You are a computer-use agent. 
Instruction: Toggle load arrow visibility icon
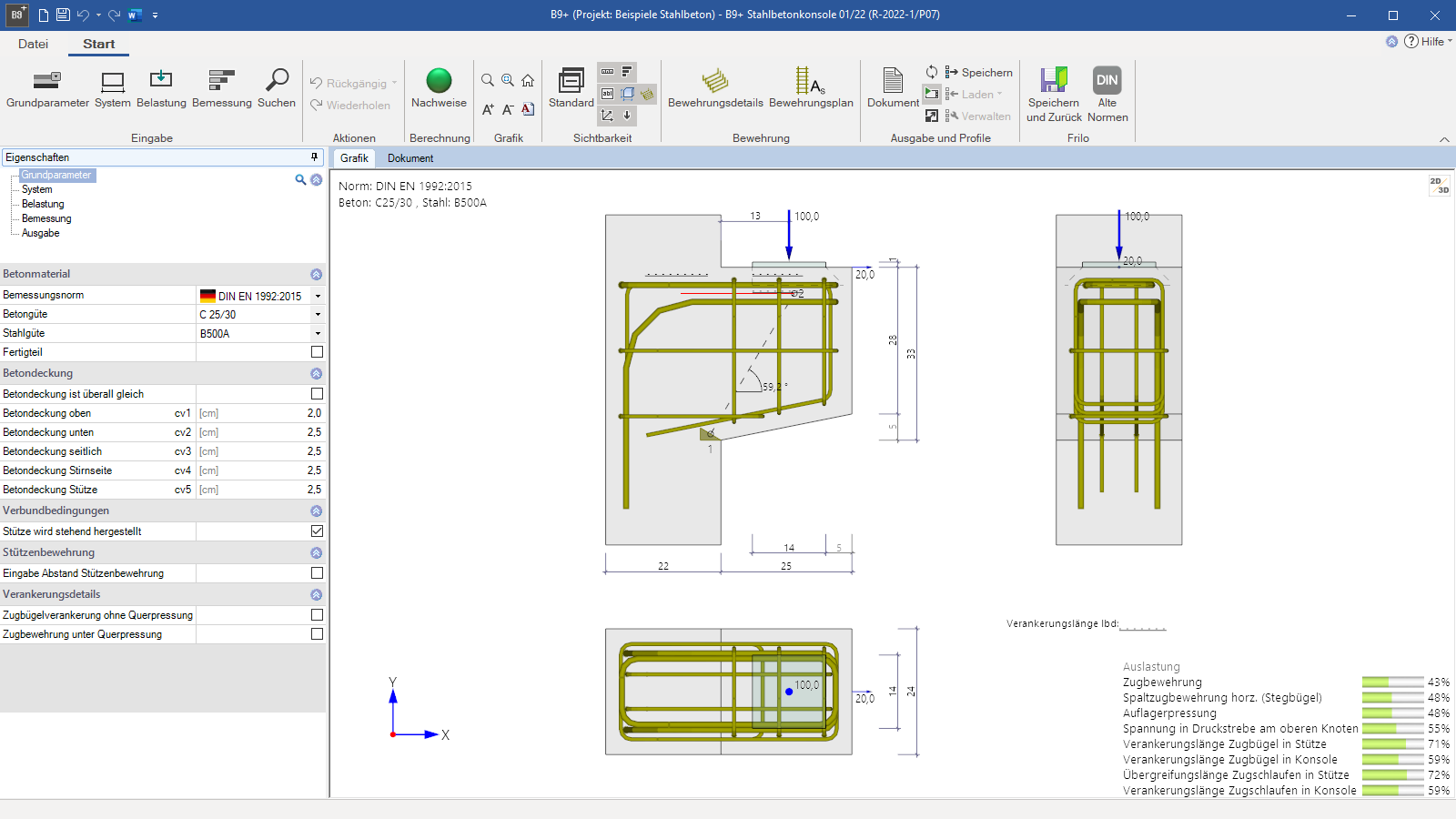click(627, 116)
